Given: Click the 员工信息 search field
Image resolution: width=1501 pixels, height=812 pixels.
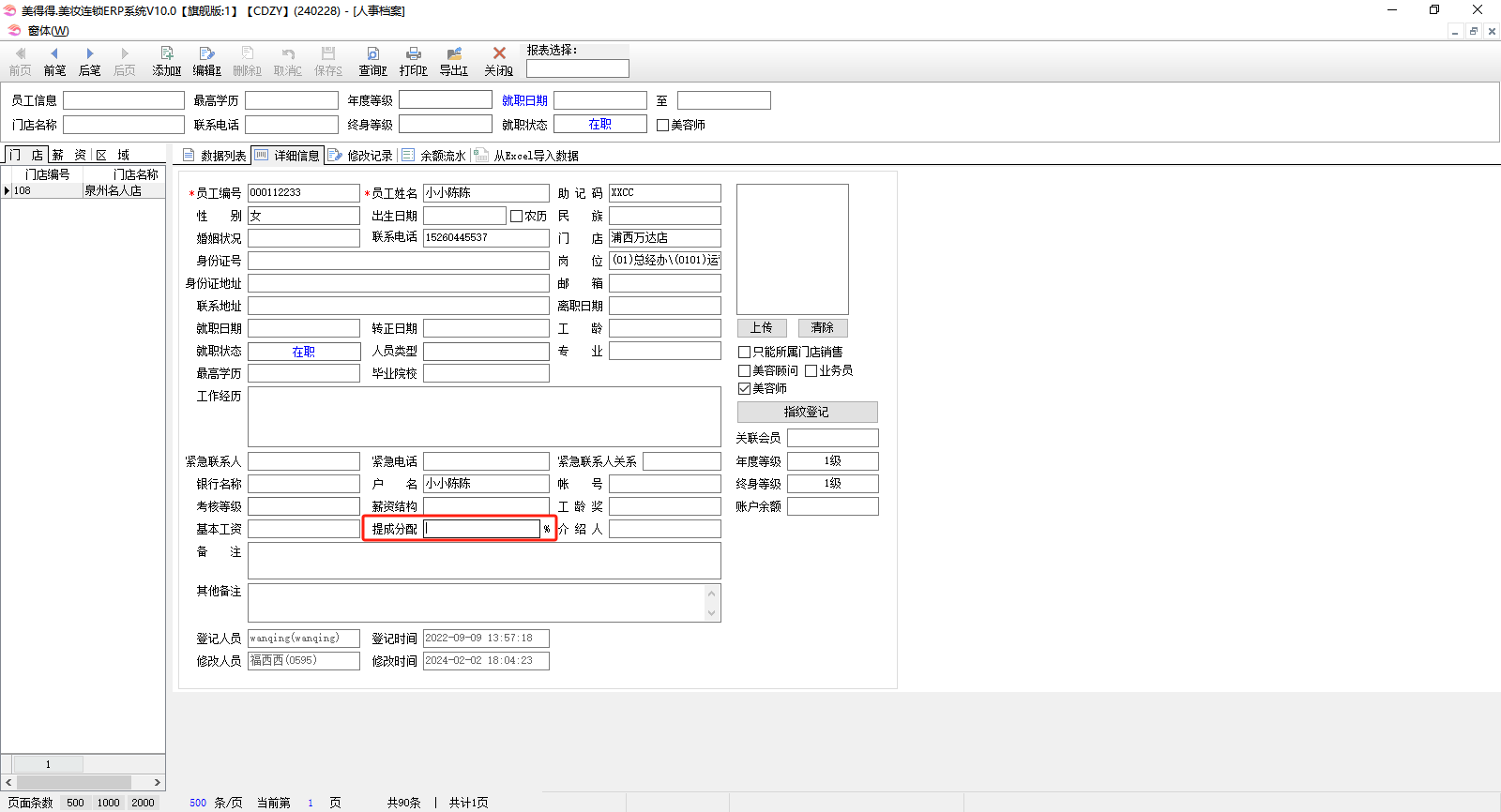Looking at the screenshot, I should tap(124, 100).
